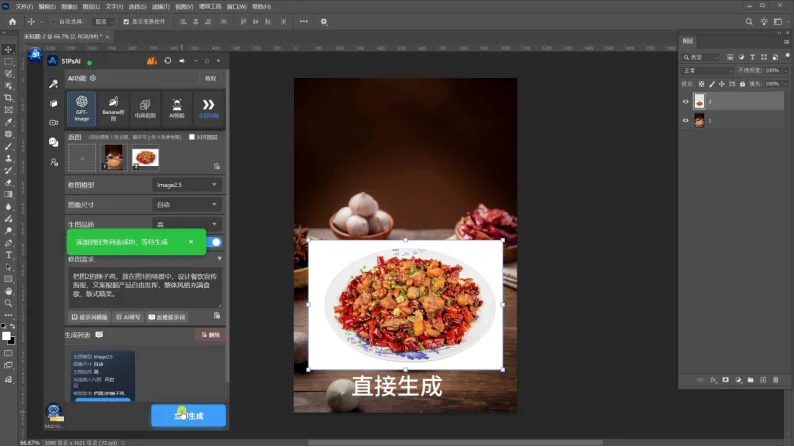Open the image quality dropdown set to 高

tap(187, 224)
